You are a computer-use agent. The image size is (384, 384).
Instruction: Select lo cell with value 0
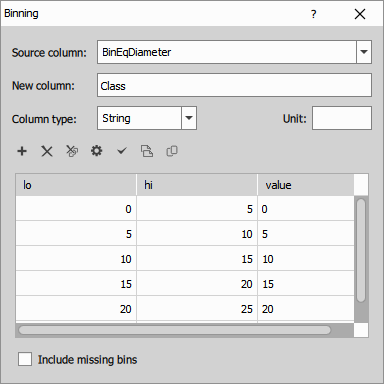(x=76, y=209)
